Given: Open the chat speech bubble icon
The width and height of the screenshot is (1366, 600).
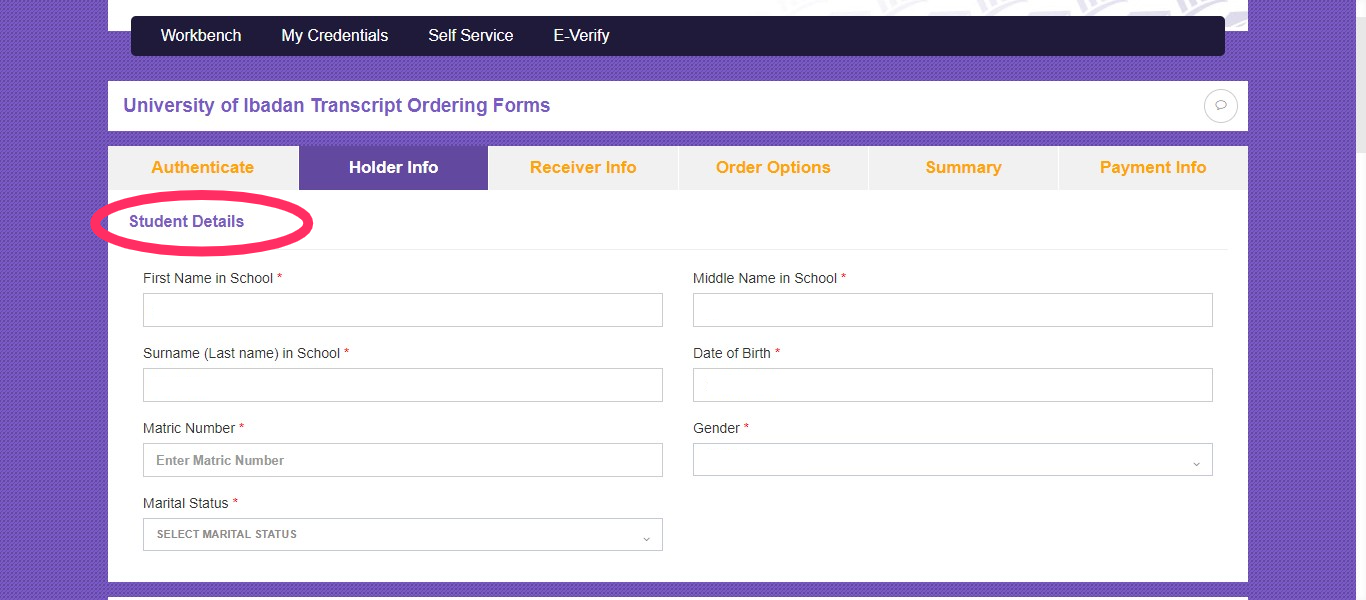Looking at the screenshot, I should coord(1220,105).
